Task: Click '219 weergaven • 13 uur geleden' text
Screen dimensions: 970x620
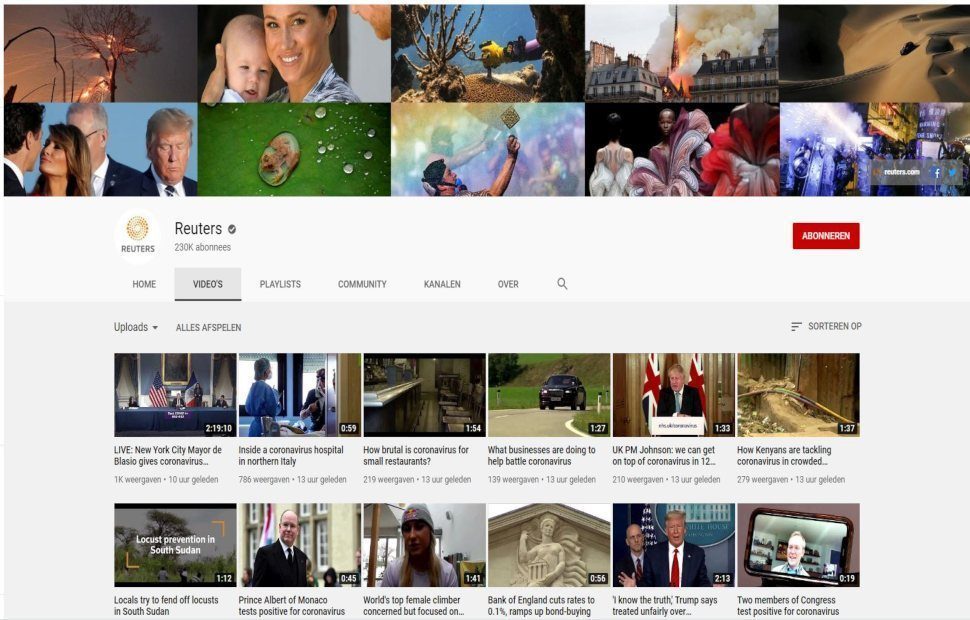Action: (417, 480)
